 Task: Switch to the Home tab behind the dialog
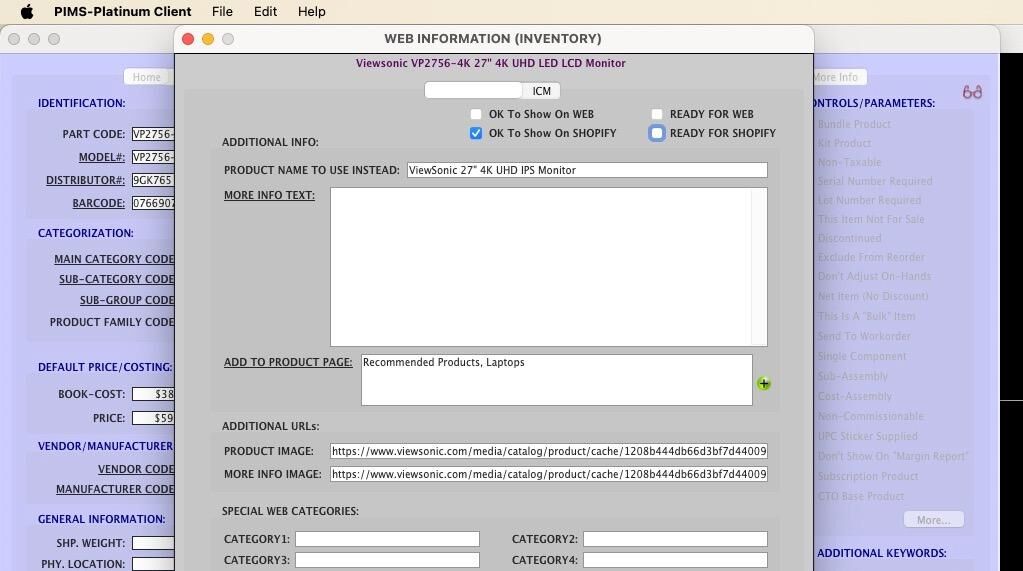[x=147, y=77]
